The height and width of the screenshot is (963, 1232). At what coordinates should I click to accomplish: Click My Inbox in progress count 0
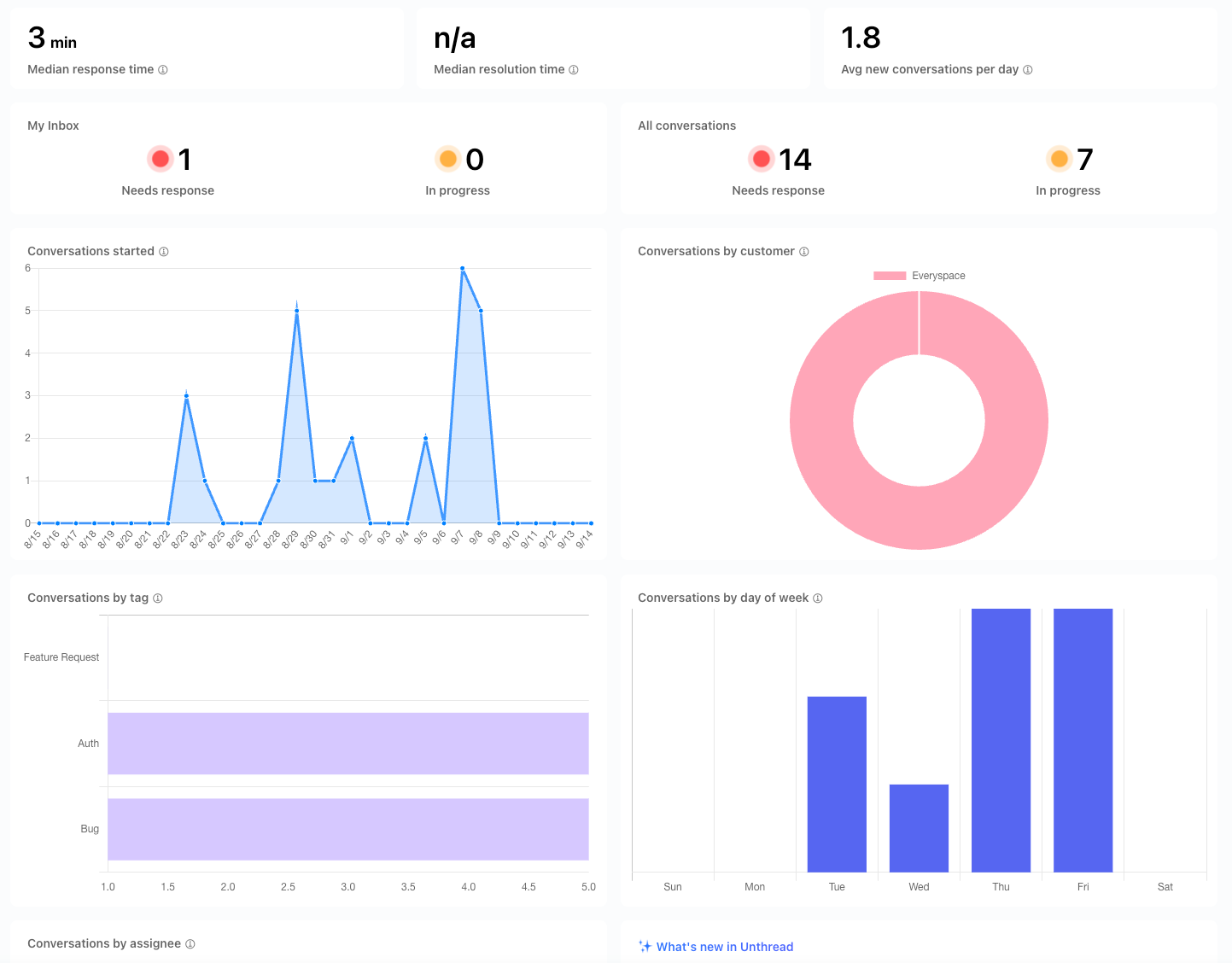pos(475,160)
